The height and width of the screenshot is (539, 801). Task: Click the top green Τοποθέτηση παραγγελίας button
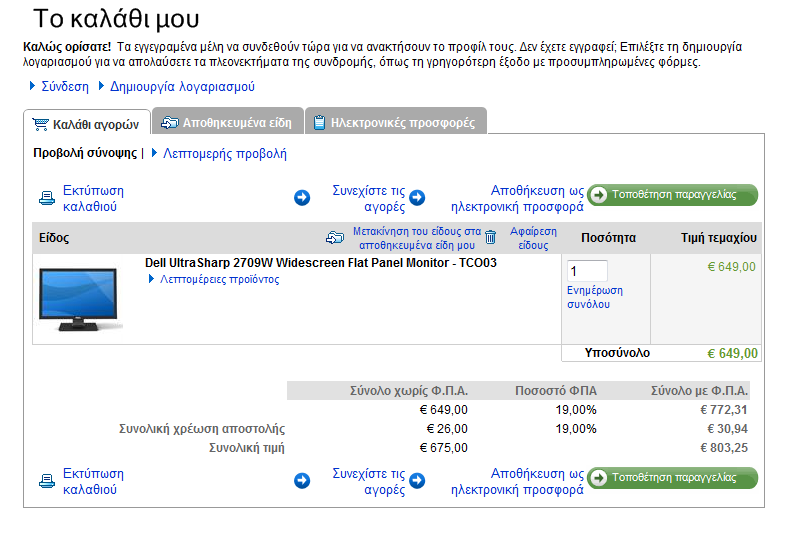pos(672,195)
